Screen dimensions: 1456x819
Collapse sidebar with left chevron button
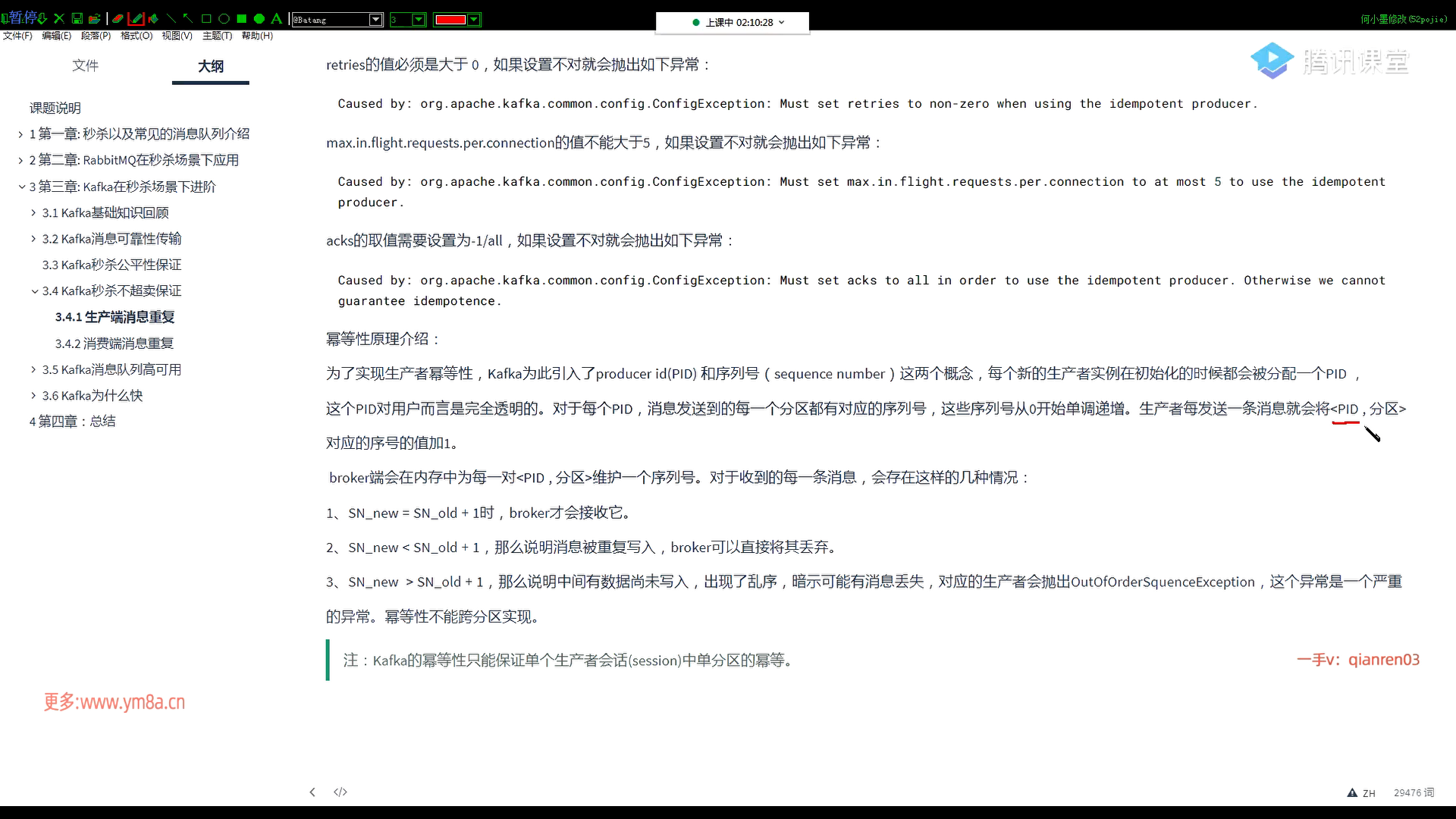pyautogui.click(x=312, y=792)
